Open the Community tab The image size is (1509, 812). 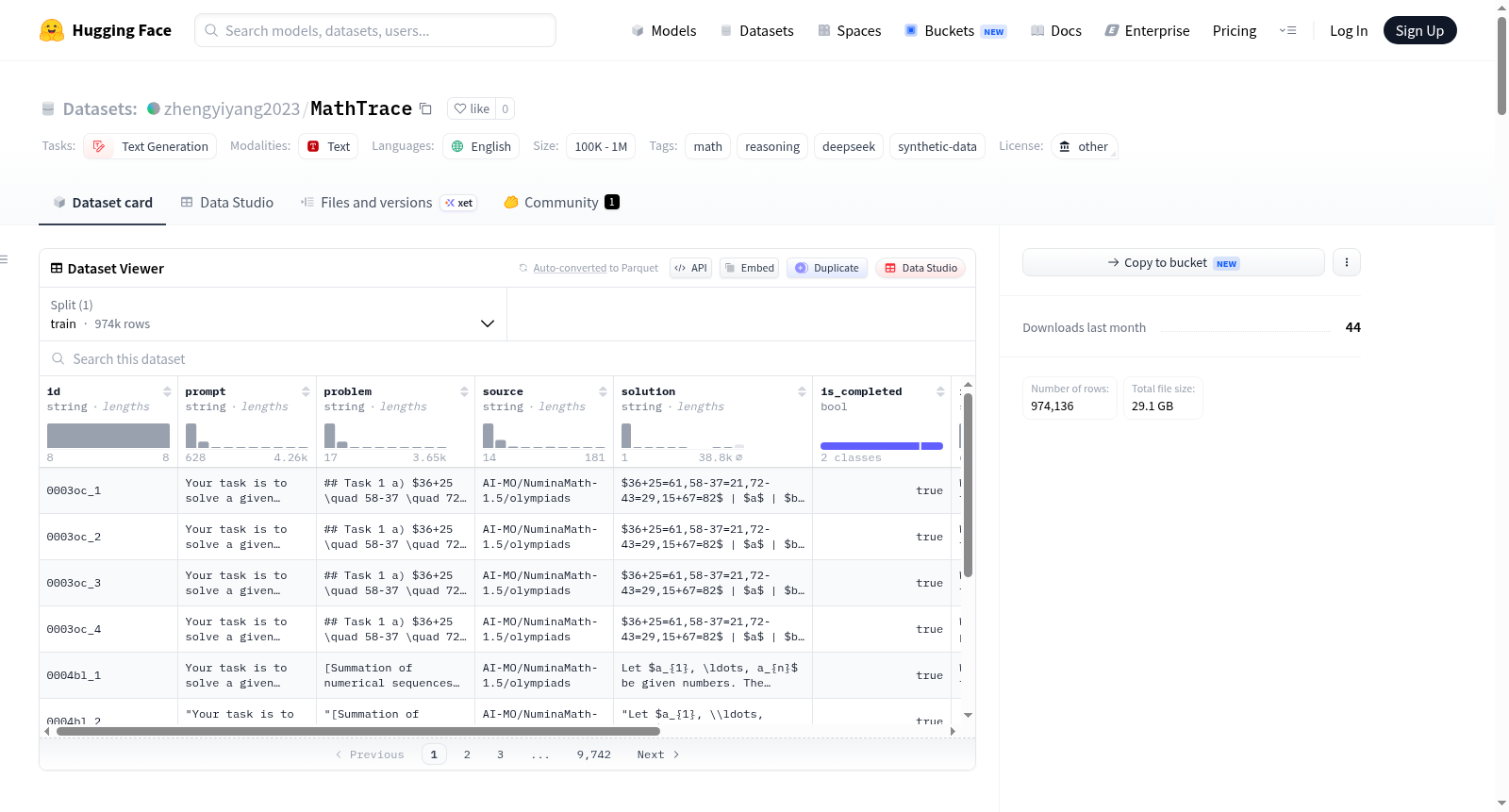click(561, 203)
